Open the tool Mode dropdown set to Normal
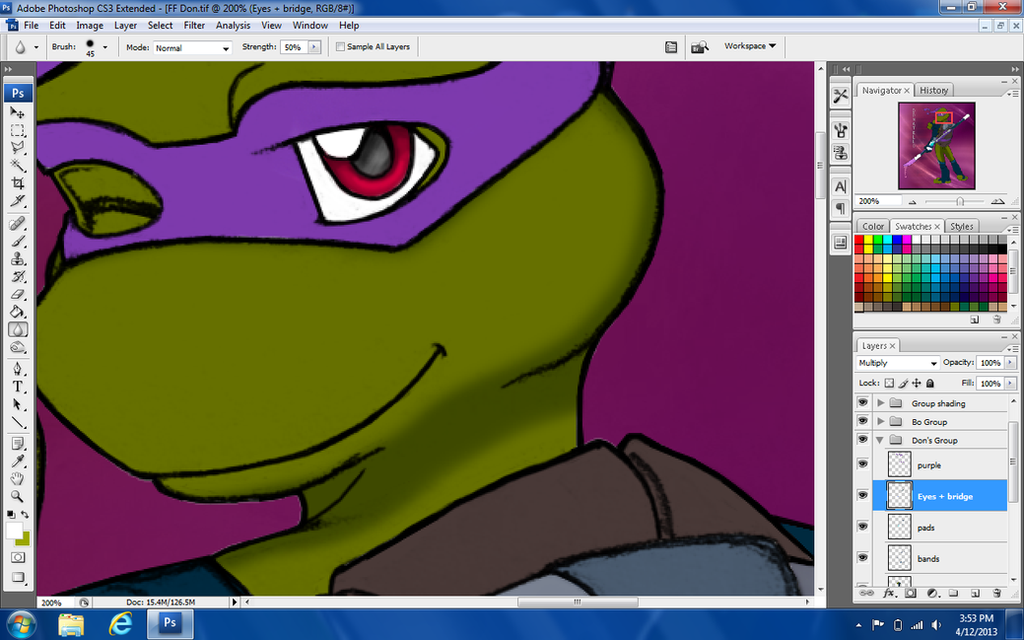This screenshot has width=1024, height=640. pos(192,48)
